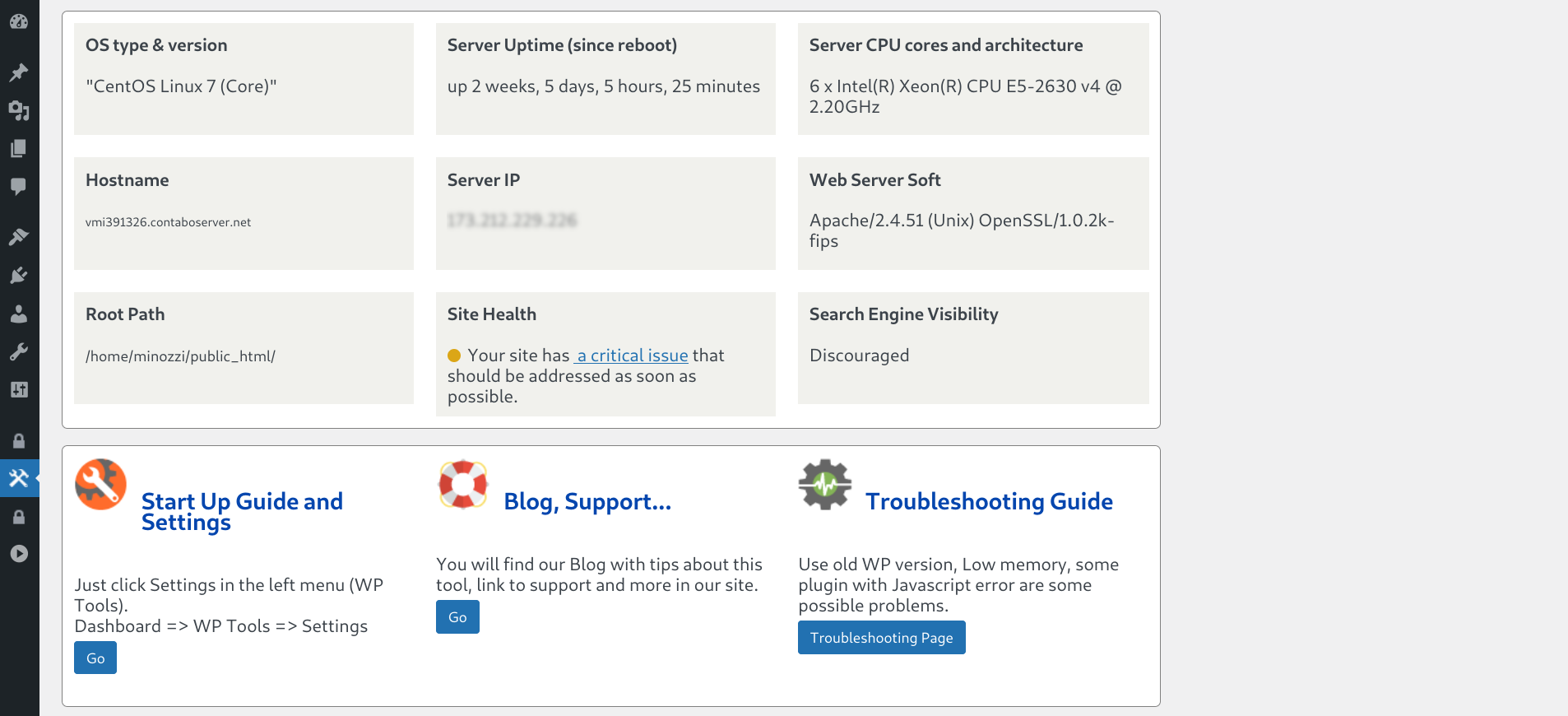Image resolution: width=1568 pixels, height=716 pixels.
Task: Open the Troubleshooting Guide heading link
Action: click(989, 501)
